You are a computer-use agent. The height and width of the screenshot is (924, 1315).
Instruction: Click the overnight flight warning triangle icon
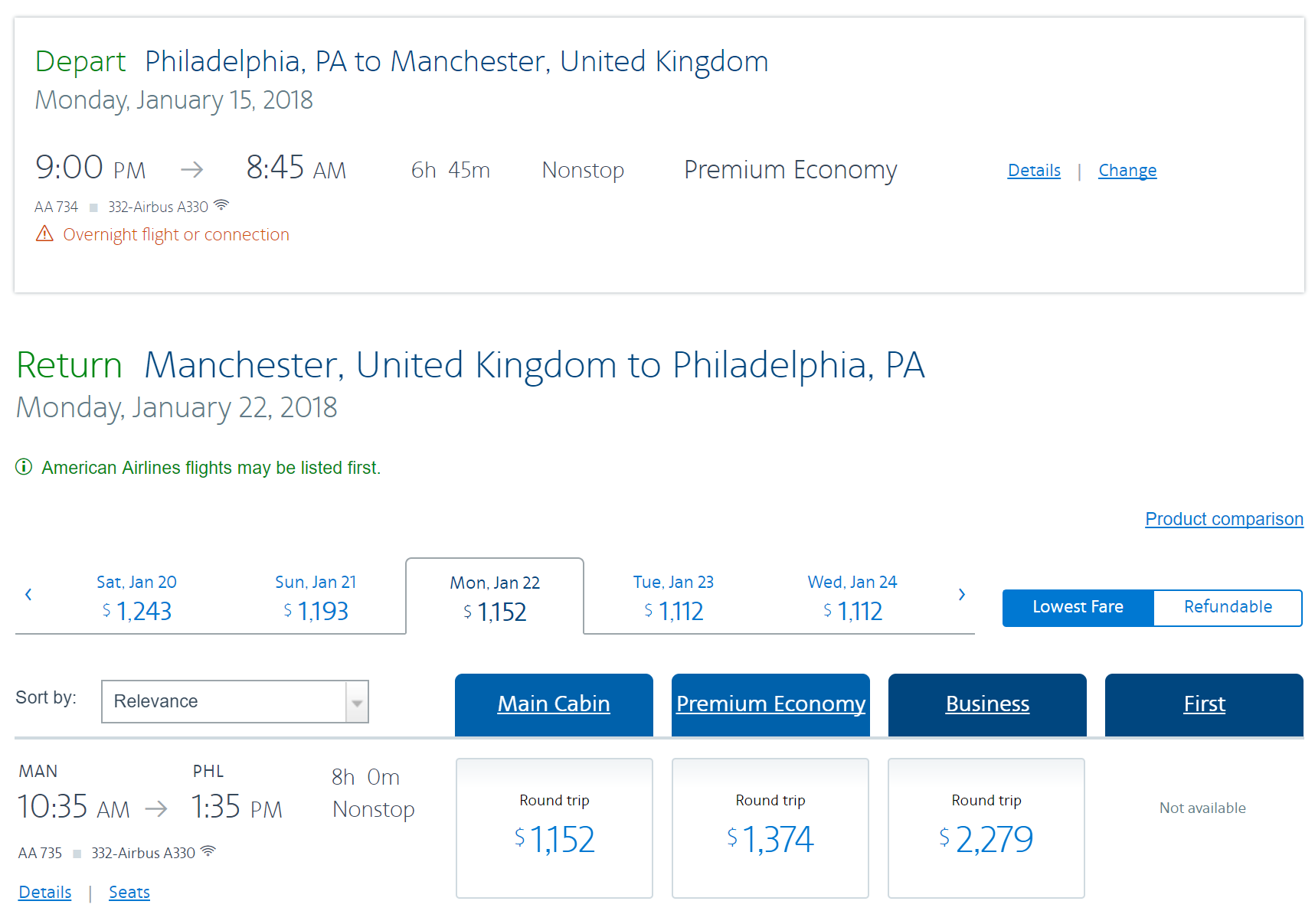(44, 233)
